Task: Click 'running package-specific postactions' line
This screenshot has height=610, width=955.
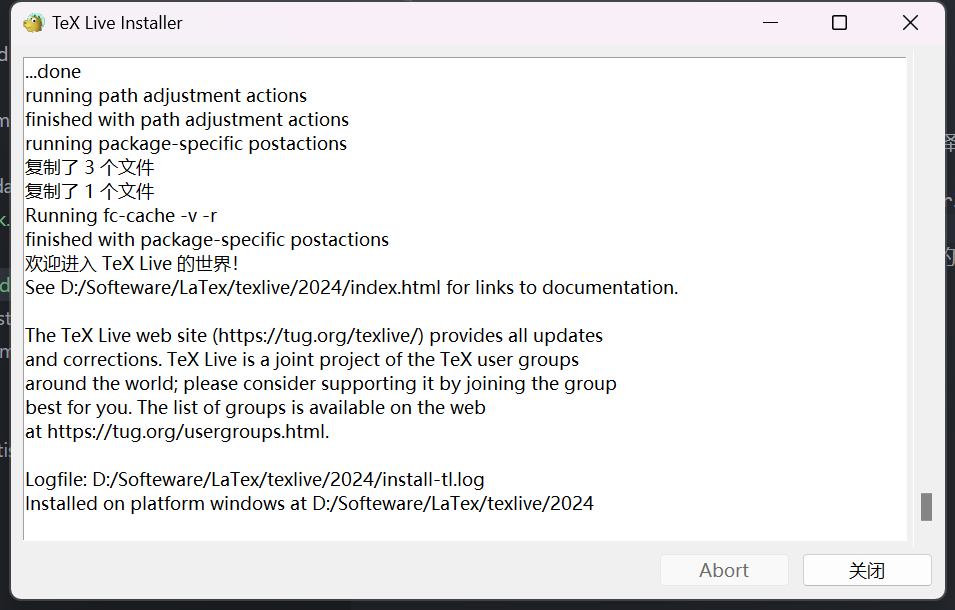Action: point(186,144)
